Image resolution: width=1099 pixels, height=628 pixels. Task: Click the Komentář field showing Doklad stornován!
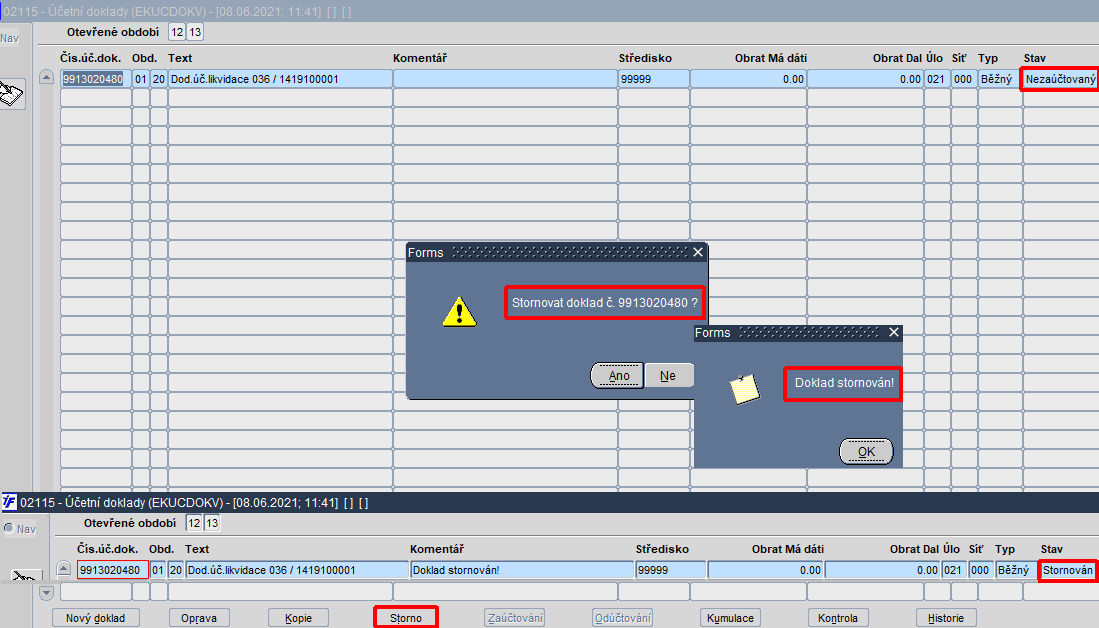click(521, 570)
